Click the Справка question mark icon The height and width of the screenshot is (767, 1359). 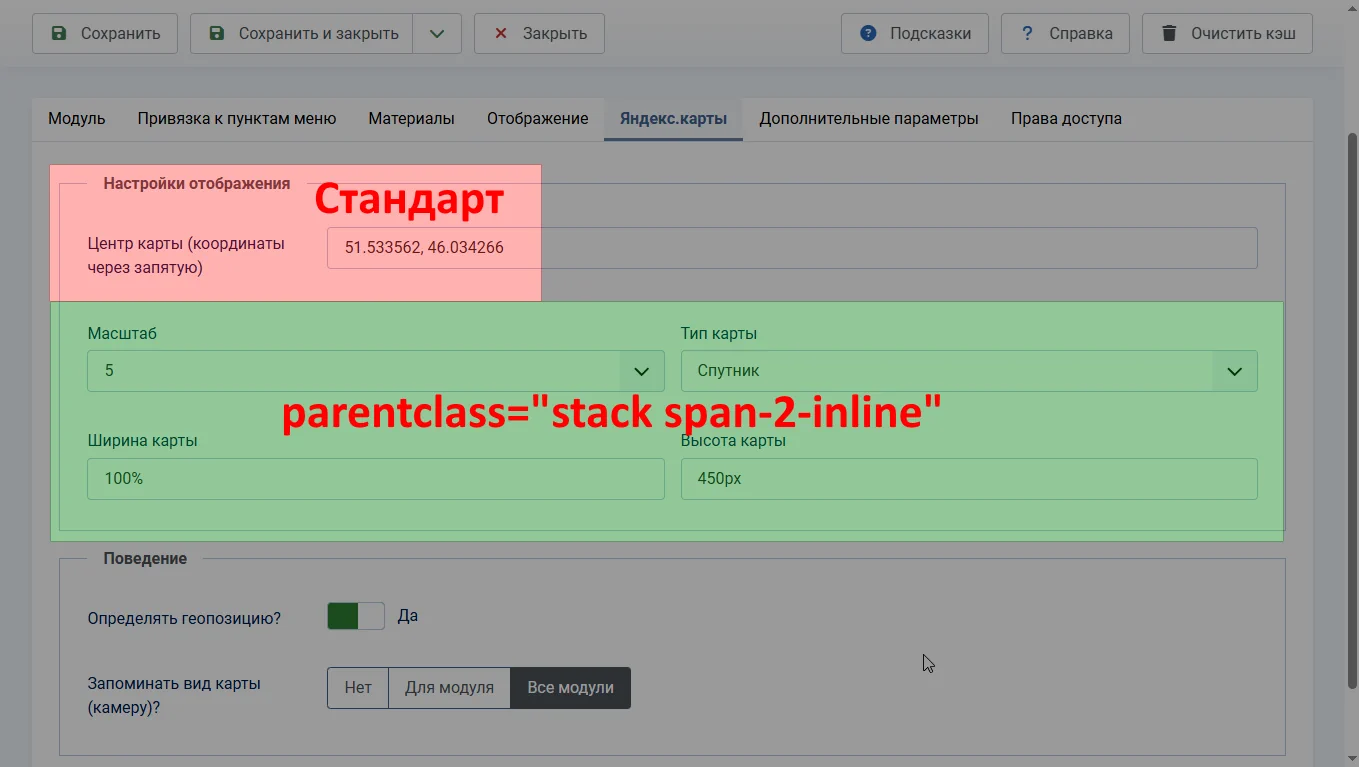(1027, 33)
